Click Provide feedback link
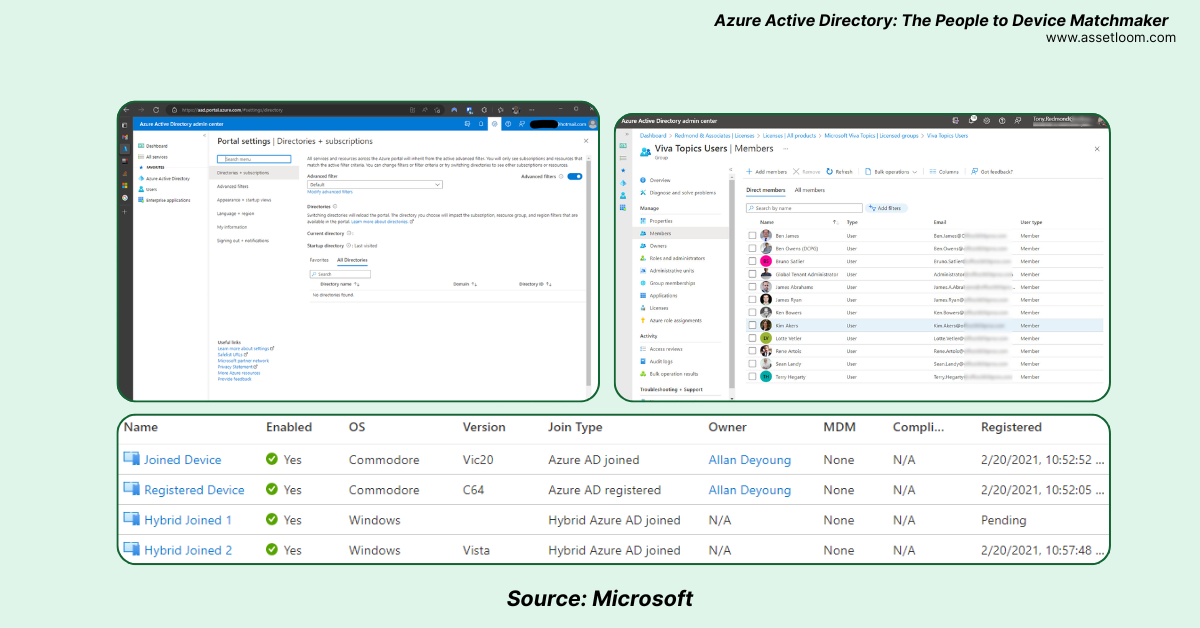The width and height of the screenshot is (1200, 628). tap(233, 378)
